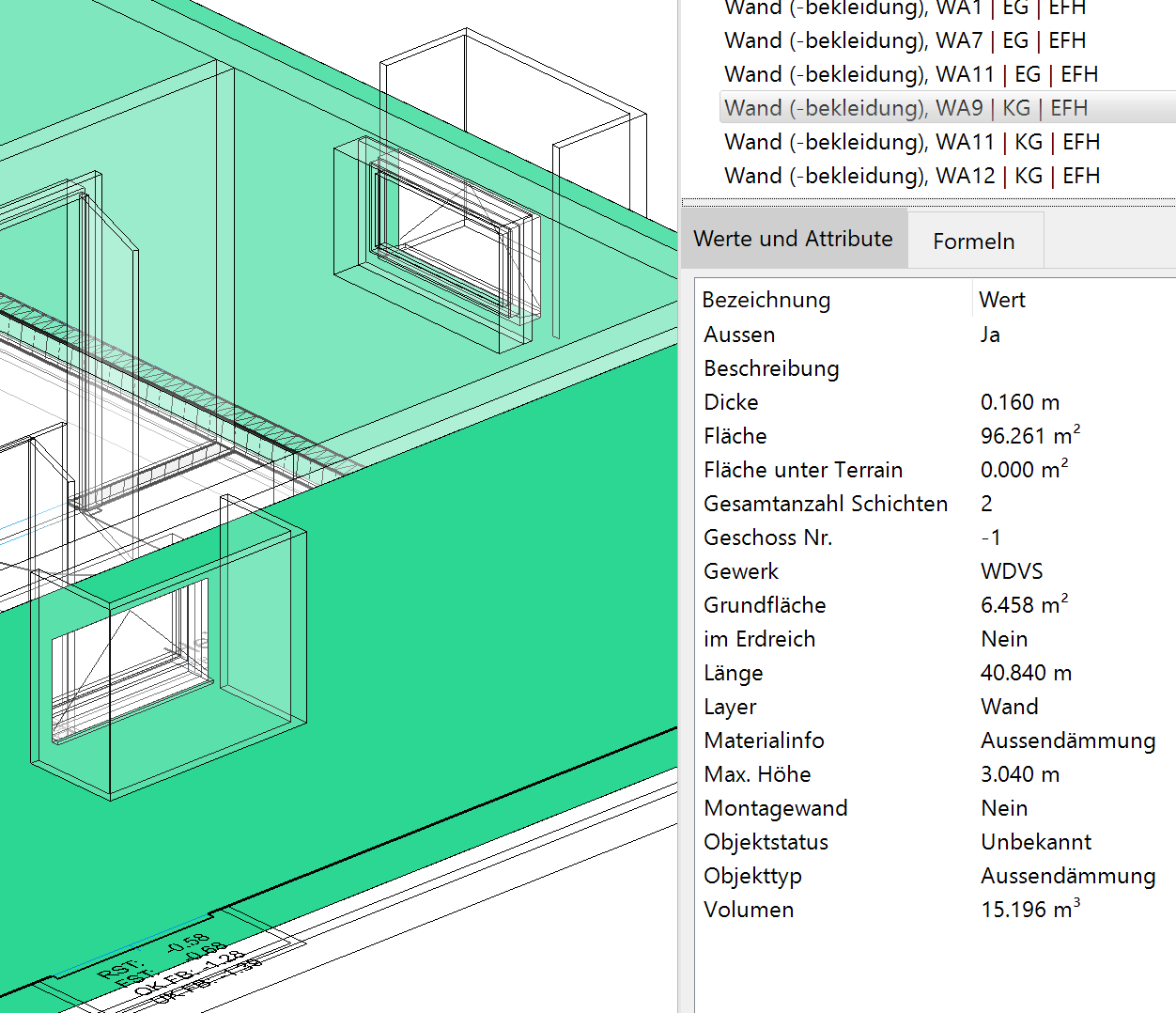The image size is (1176, 1013).
Task: Click the Objektstatus value Unbekannt
Action: pyautogui.click(x=1036, y=842)
